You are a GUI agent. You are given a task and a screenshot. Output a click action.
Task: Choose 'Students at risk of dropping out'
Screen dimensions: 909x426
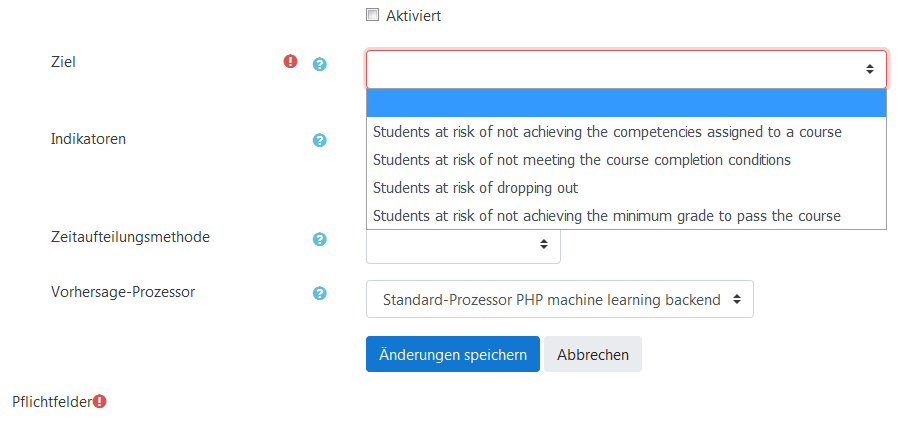475,188
